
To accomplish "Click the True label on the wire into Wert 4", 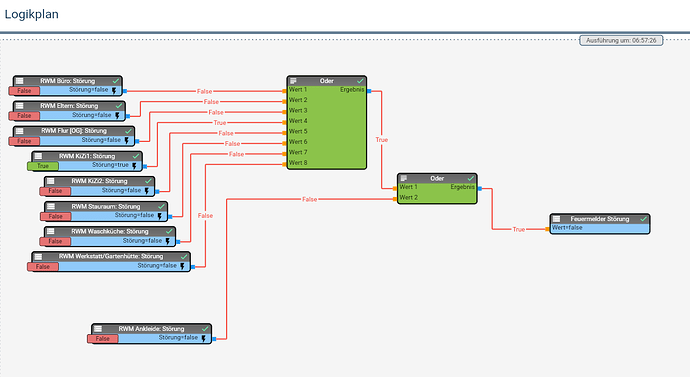I will coord(220,123).
